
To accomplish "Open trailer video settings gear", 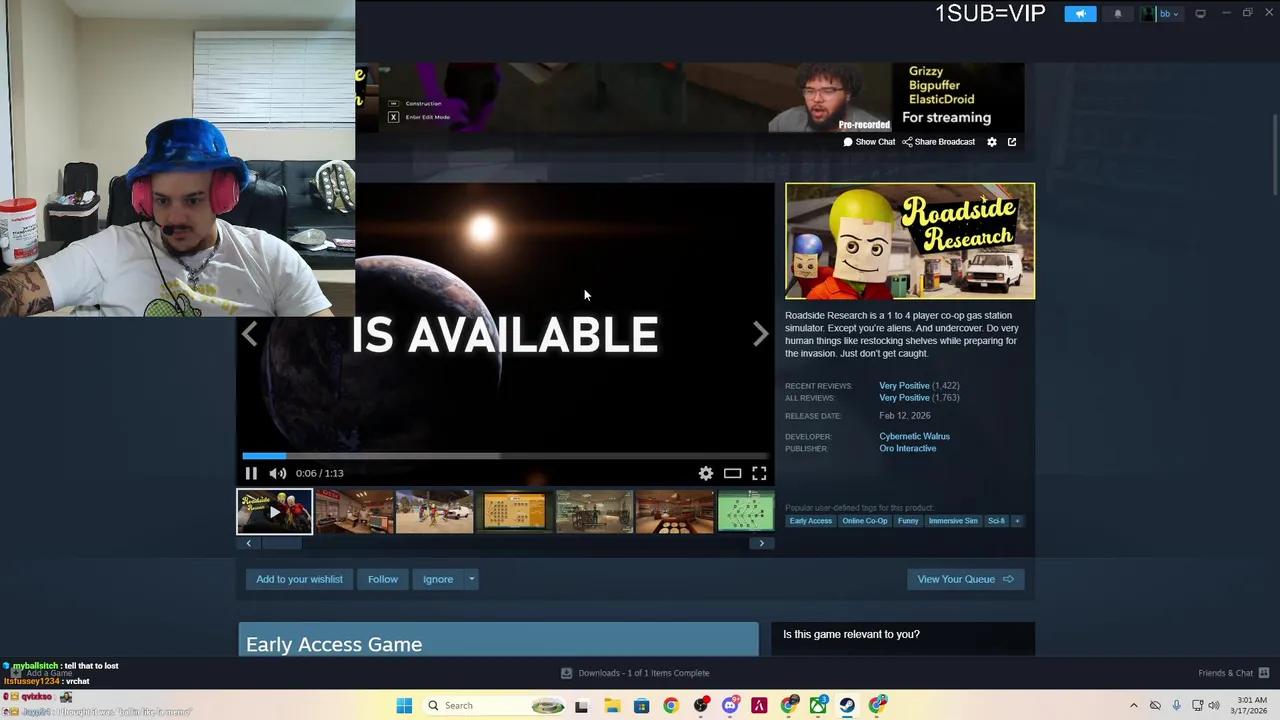I will coord(706,473).
